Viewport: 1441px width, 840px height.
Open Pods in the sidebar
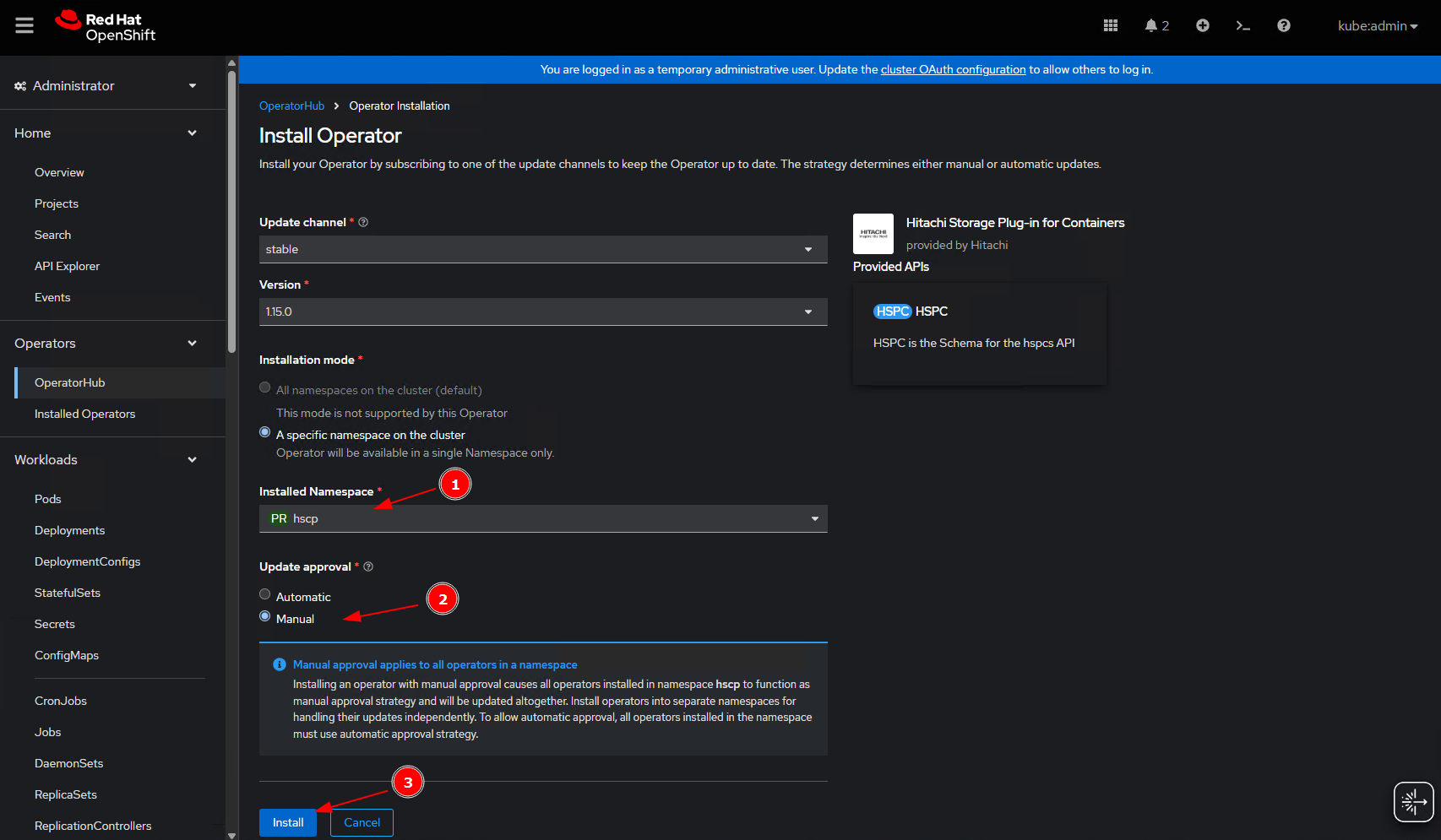48,499
